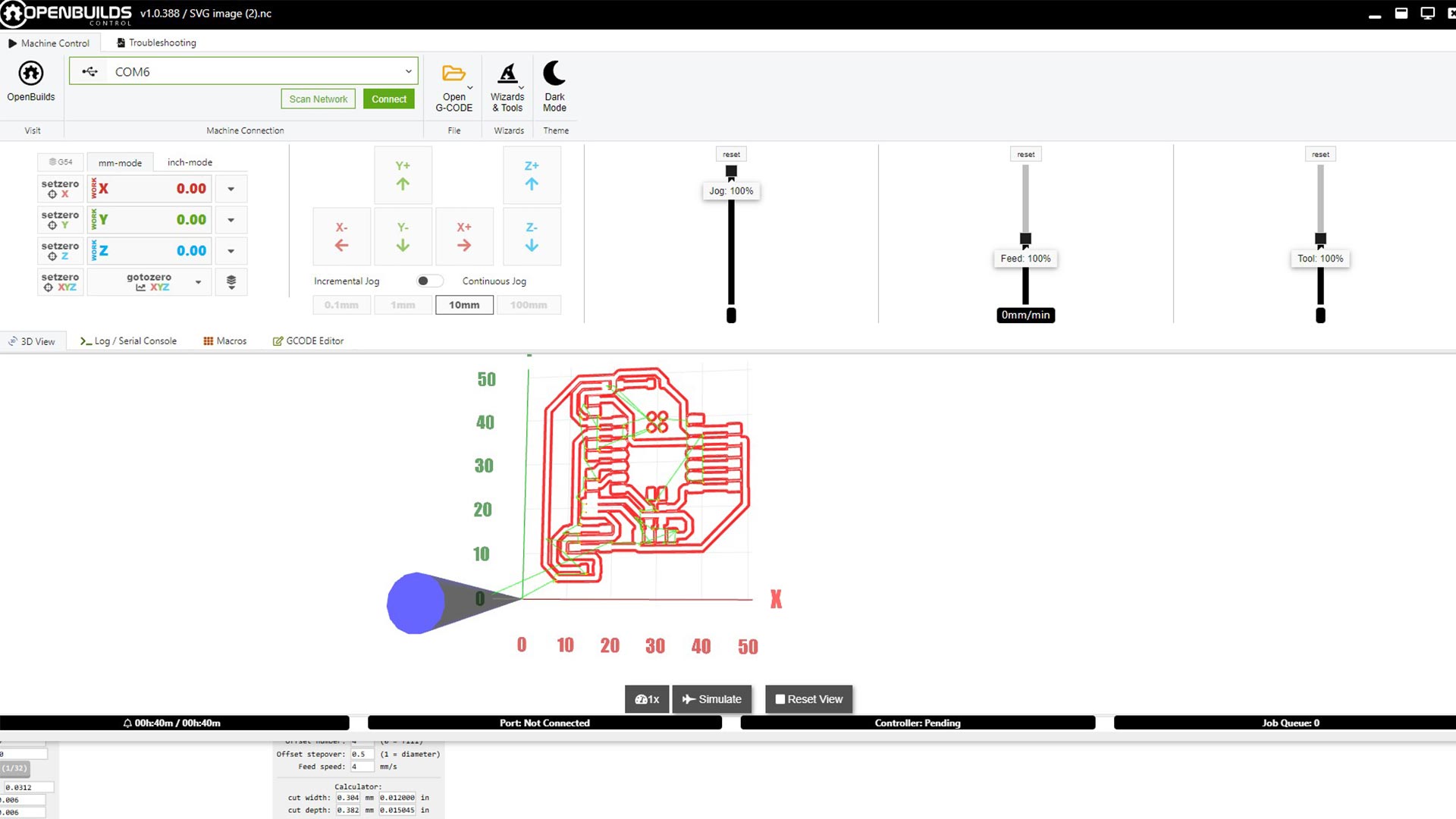Click the monitor display icon in title bar

[x=1427, y=14]
